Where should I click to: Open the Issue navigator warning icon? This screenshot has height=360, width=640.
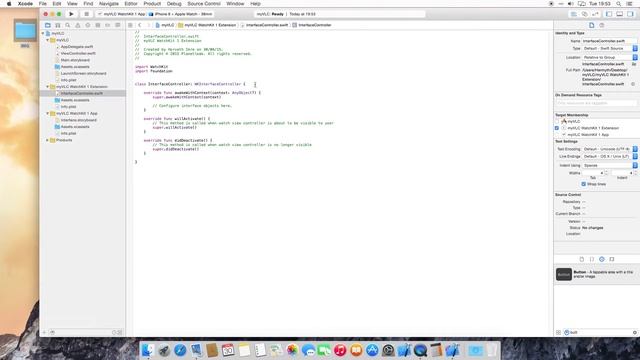point(78,25)
